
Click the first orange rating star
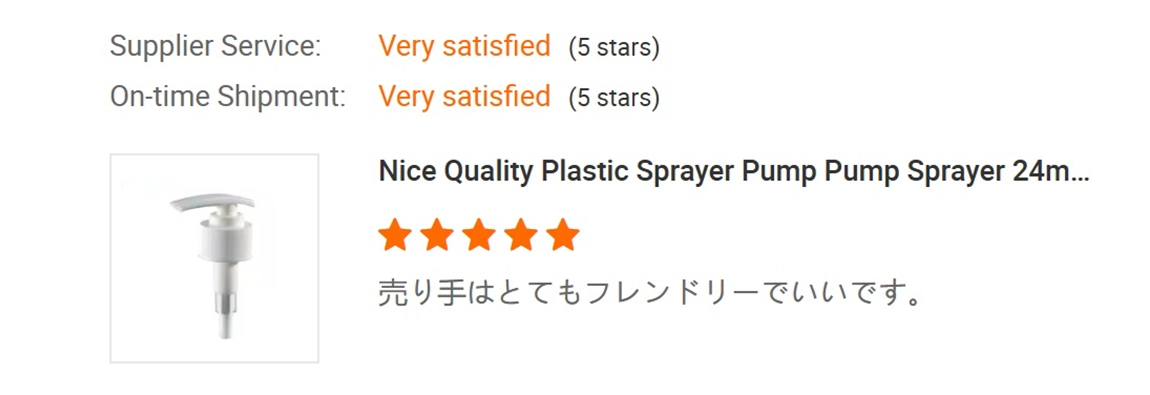point(395,235)
